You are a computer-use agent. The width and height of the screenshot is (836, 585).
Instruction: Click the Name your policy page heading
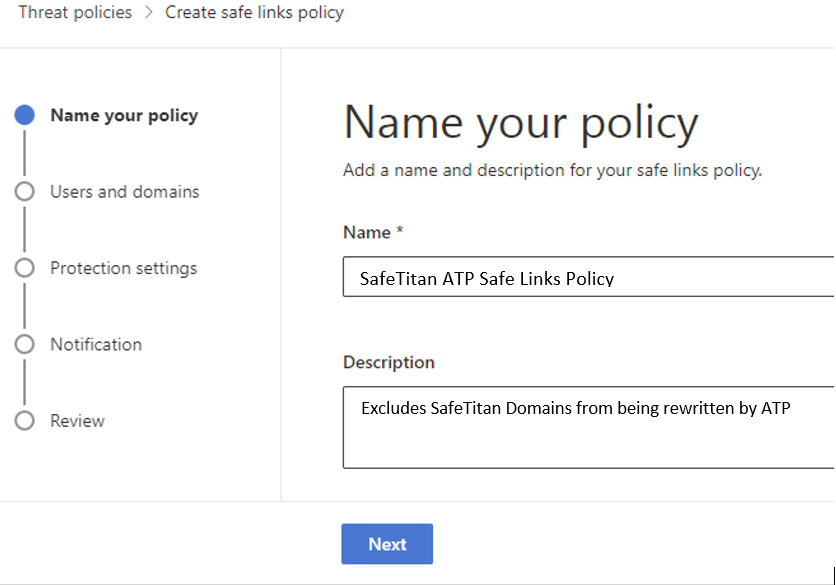tap(520, 122)
